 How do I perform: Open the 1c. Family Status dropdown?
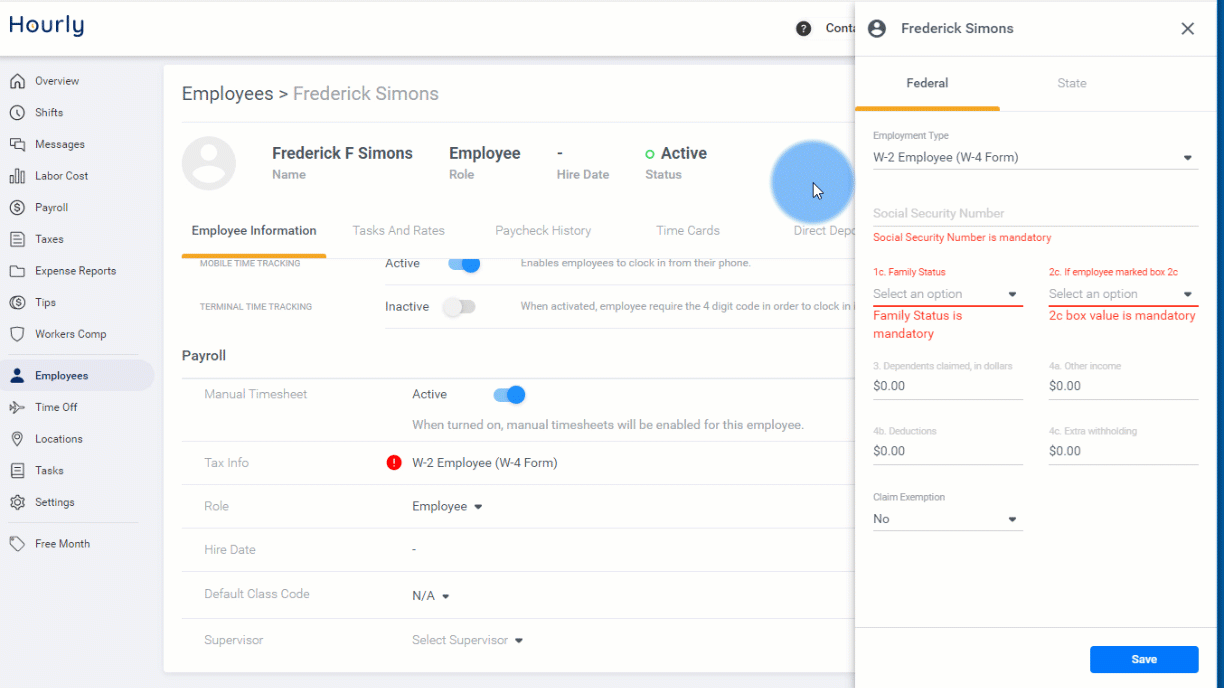[x=947, y=294]
